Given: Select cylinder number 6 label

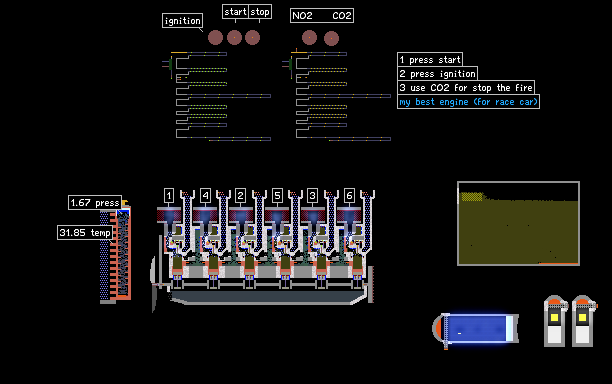Looking at the screenshot, I should coord(349,196).
